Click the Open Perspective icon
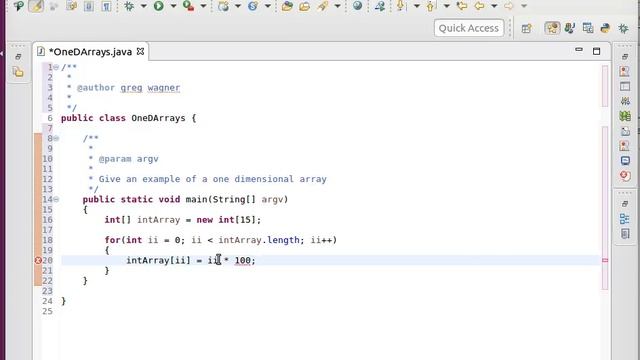Image resolution: width=640 pixels, height=360 pixels. pyautogui.click(x=527, y=28)
